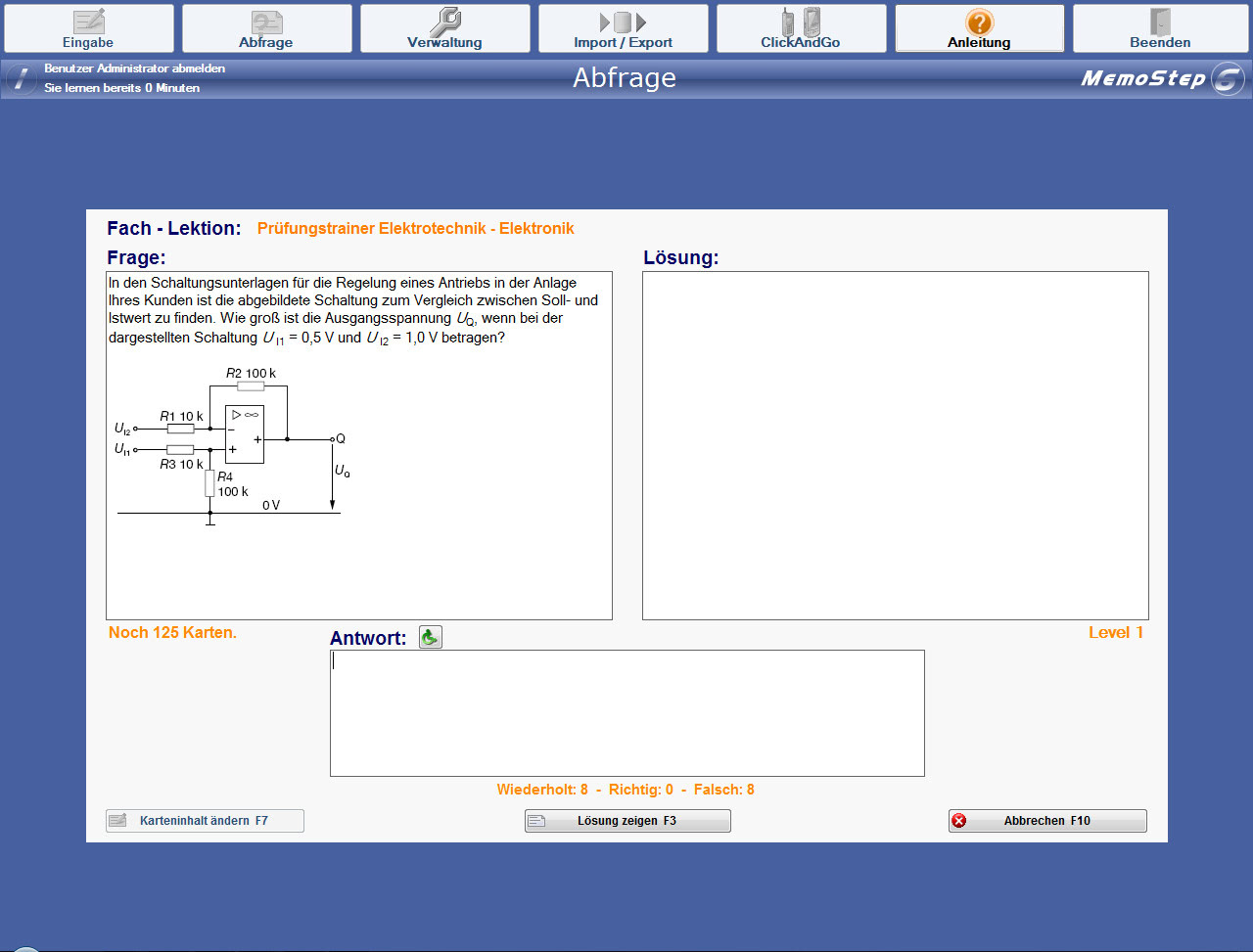Click the op-amp circuit diagram
This screenshot has height=952, width=1253.
[x=232, y=445]
